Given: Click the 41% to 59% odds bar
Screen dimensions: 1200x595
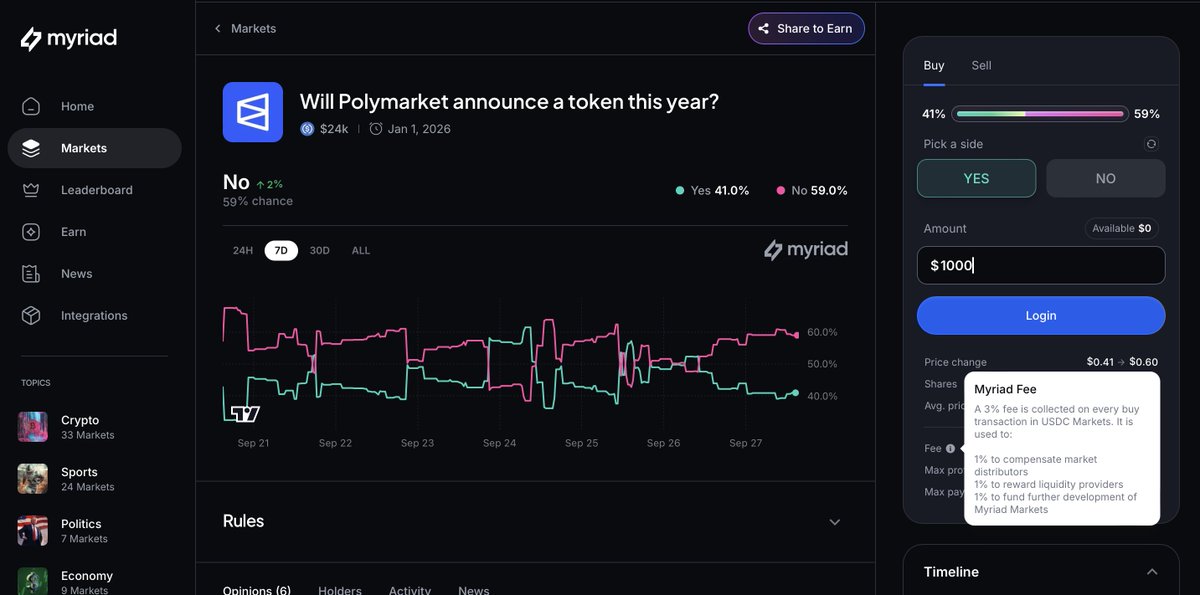Looking at the screenshot, I should 1040,114.
